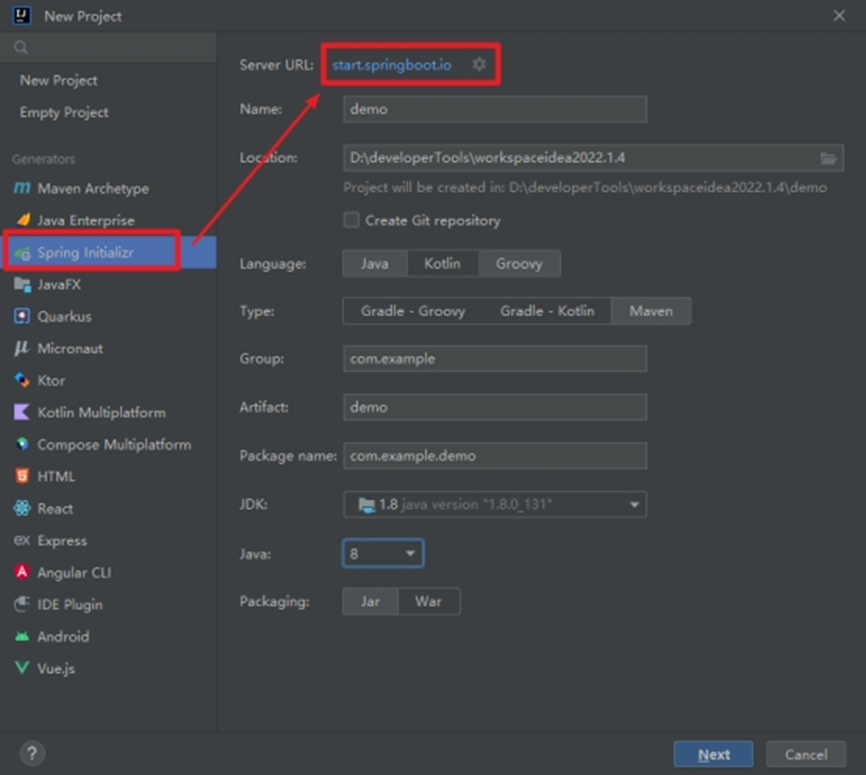This screenshot has height=775, width=866.
Task: Click the Name input field
Action: pos(495,109)
